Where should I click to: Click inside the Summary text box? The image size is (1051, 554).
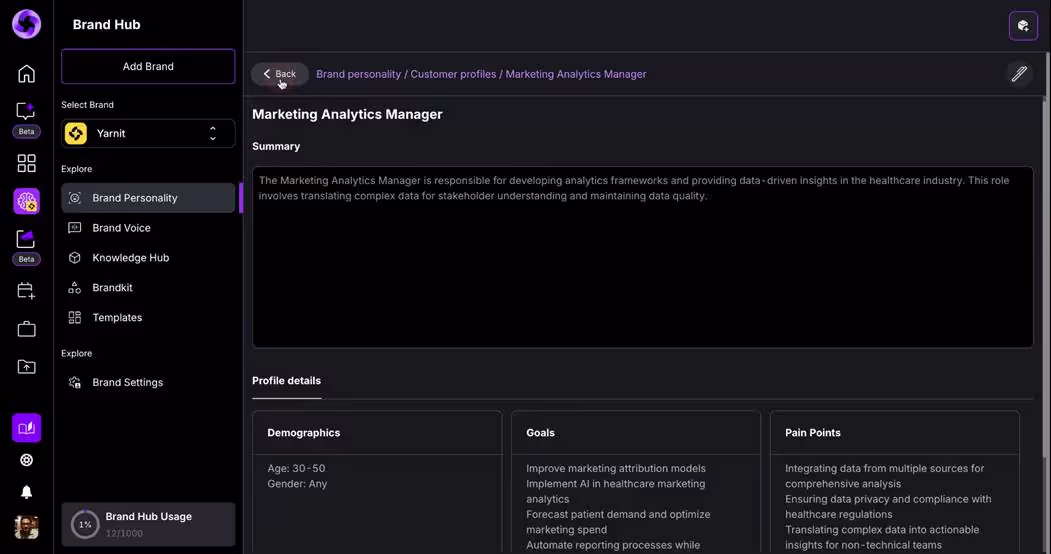[642, 257]
